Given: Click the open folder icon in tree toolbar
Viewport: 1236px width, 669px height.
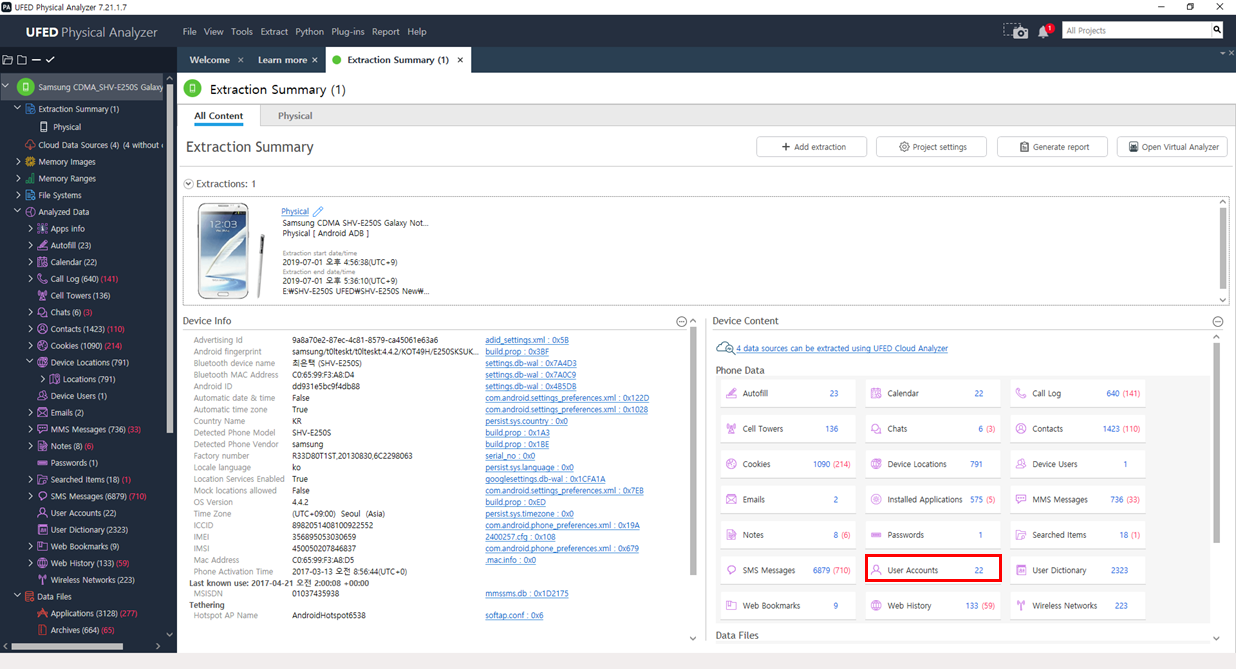Looking at the screenshot, I should [8, 60].
